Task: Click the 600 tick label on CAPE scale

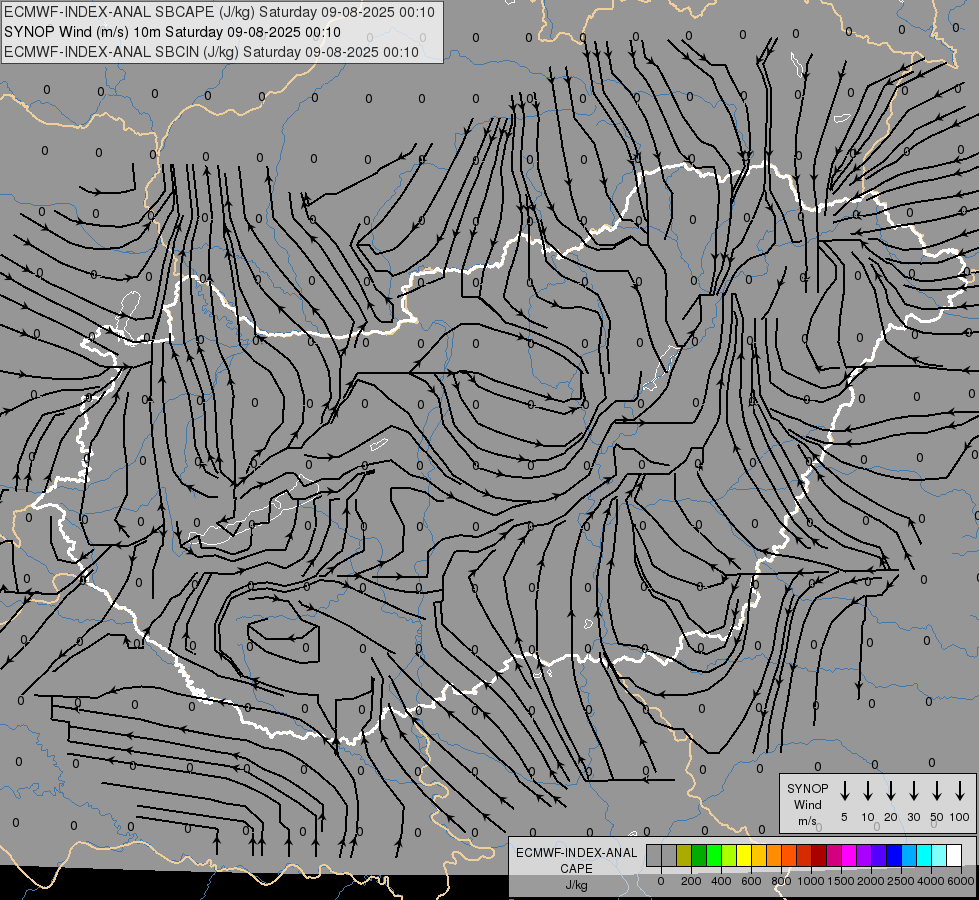Action: coord(751,881)
